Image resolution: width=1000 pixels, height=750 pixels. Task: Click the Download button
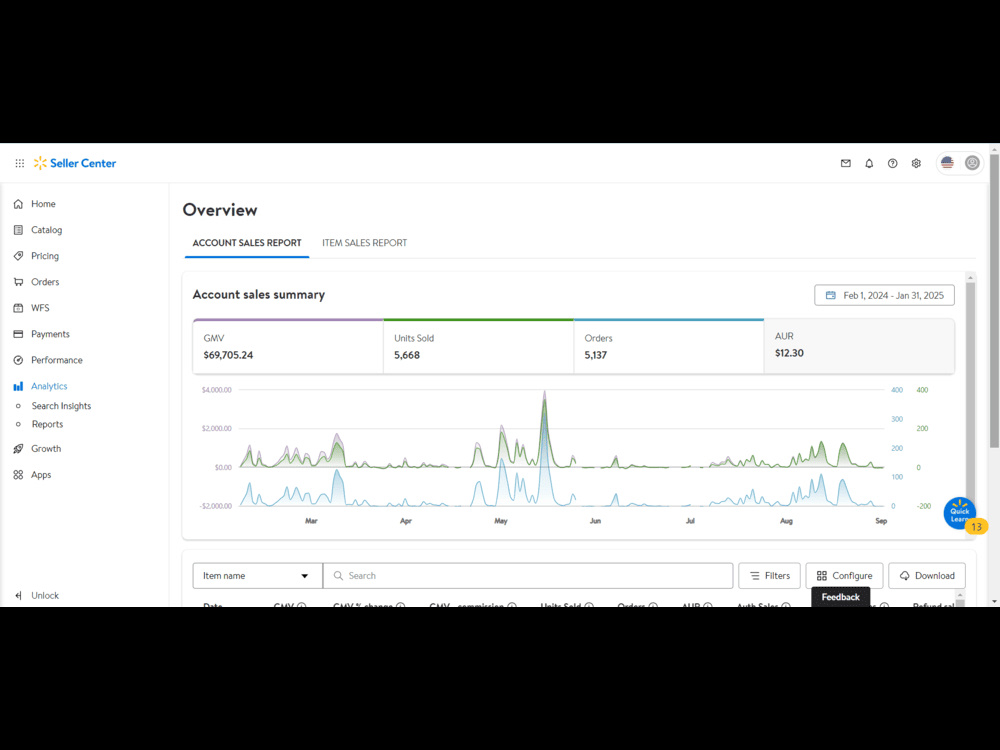pos(927,575)
